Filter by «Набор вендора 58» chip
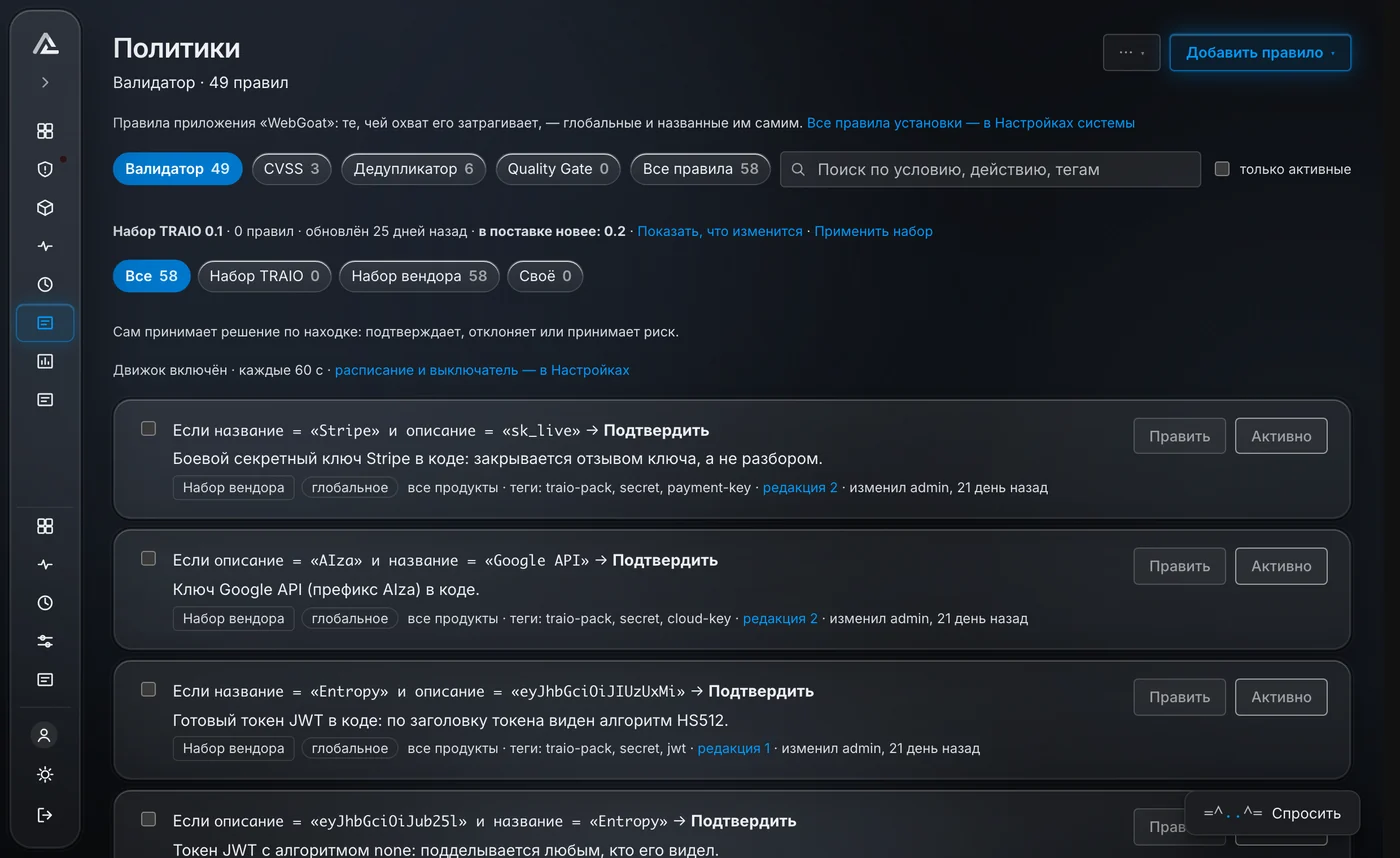The width and height of the screenshot is (1400, 858). pyautogui.click(x=419, y=276)
